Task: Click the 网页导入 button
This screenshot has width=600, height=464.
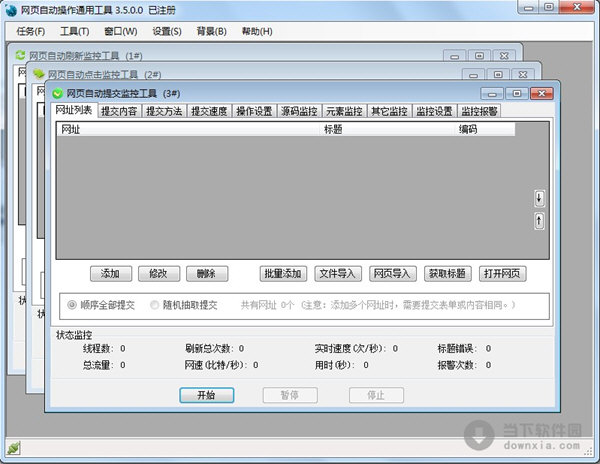Action: pos(393,274)
